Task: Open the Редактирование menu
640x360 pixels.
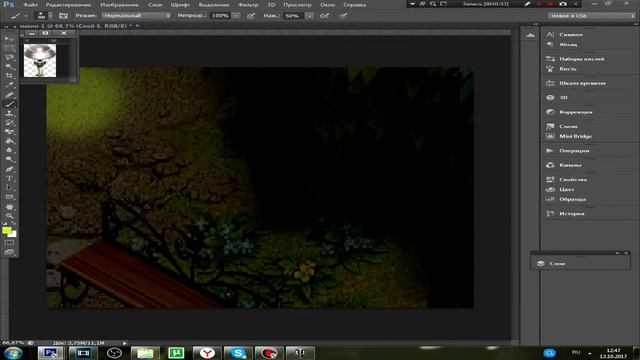Action: 68,4
